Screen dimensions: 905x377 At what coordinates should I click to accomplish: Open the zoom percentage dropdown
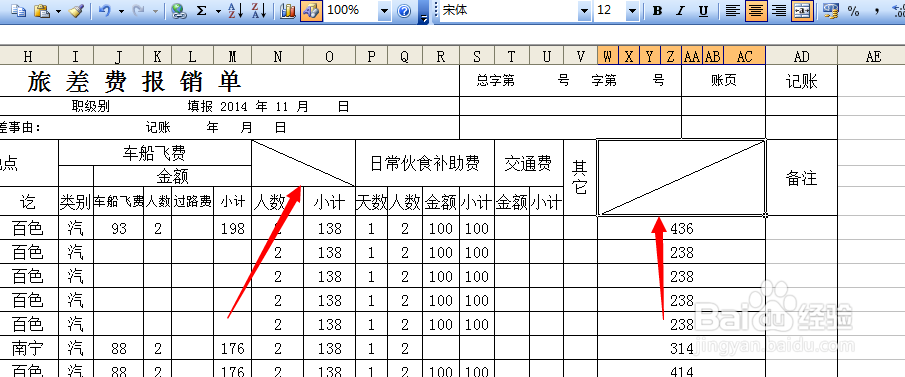(384, 10)
